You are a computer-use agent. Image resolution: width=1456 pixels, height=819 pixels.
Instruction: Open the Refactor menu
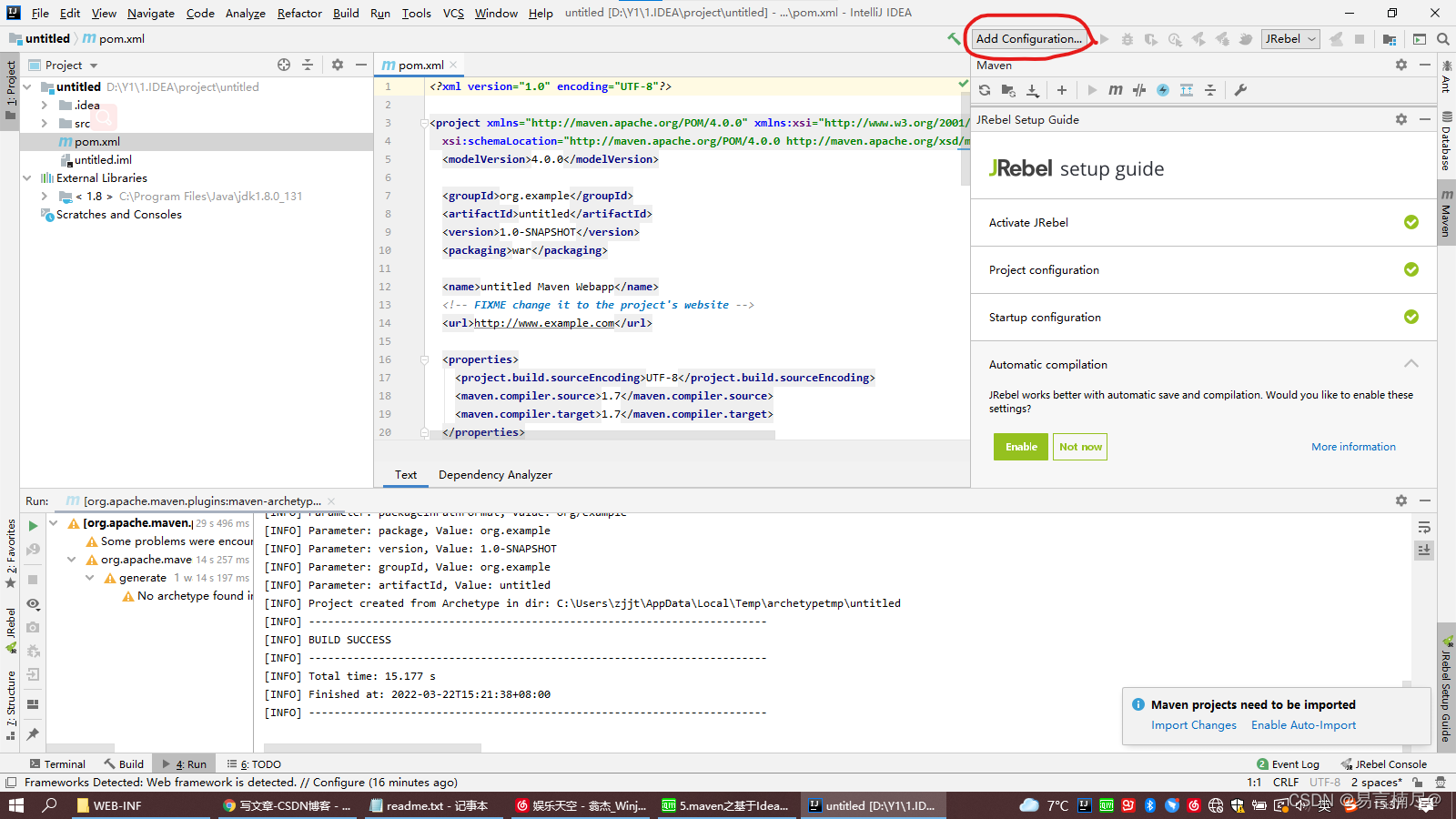click(299, 13)
